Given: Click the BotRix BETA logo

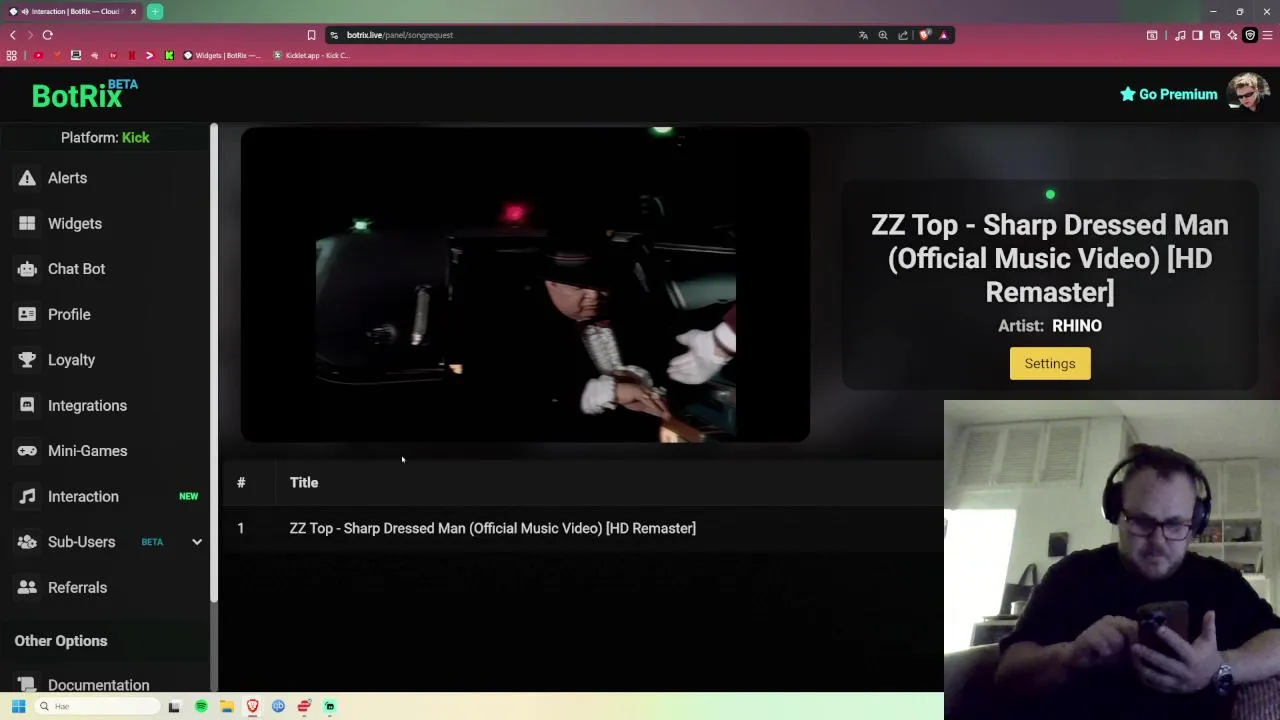Looking at the screenshot, I should (x=84, y=94).
